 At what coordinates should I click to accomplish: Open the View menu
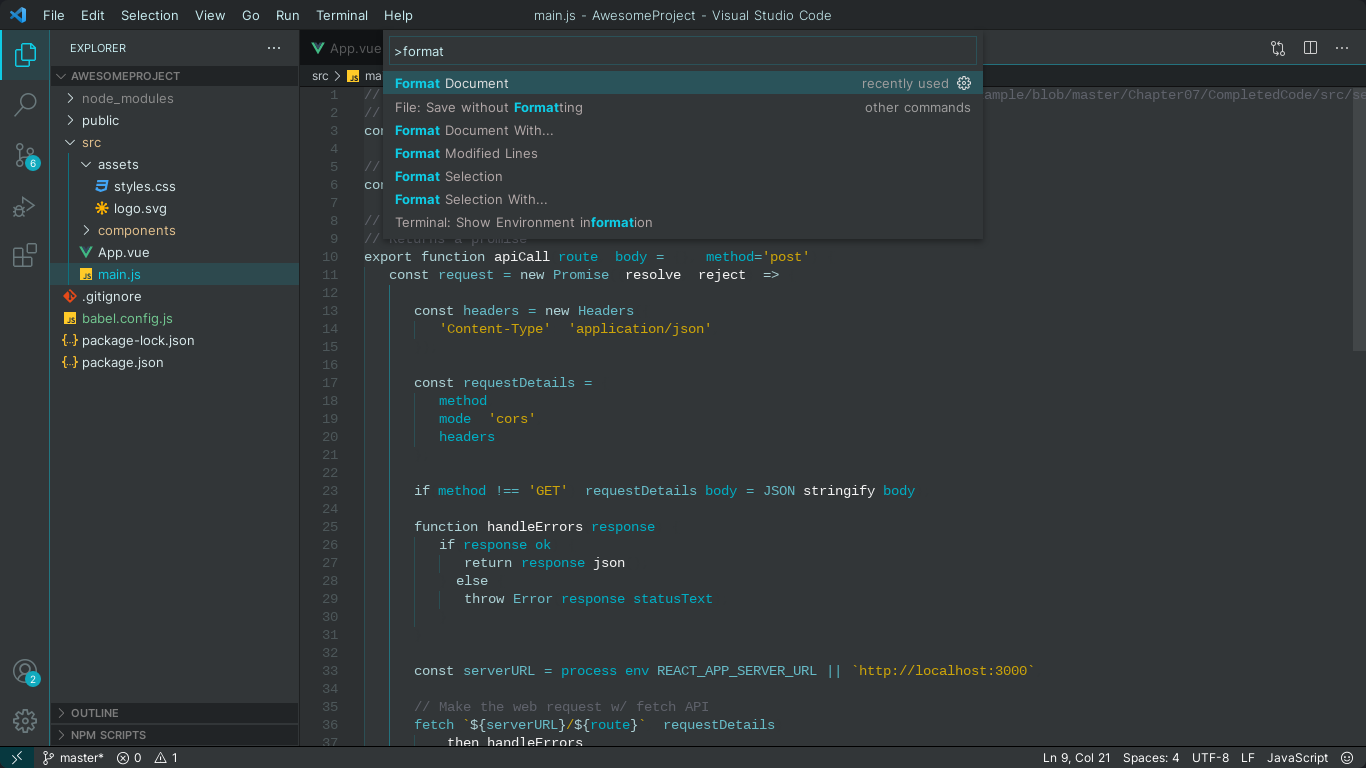click(x=210, y=15)
